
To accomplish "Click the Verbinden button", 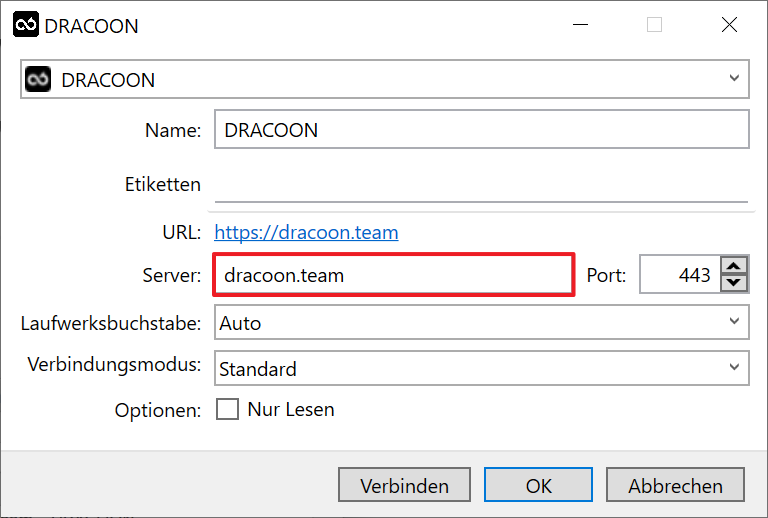I will (404, 485).
